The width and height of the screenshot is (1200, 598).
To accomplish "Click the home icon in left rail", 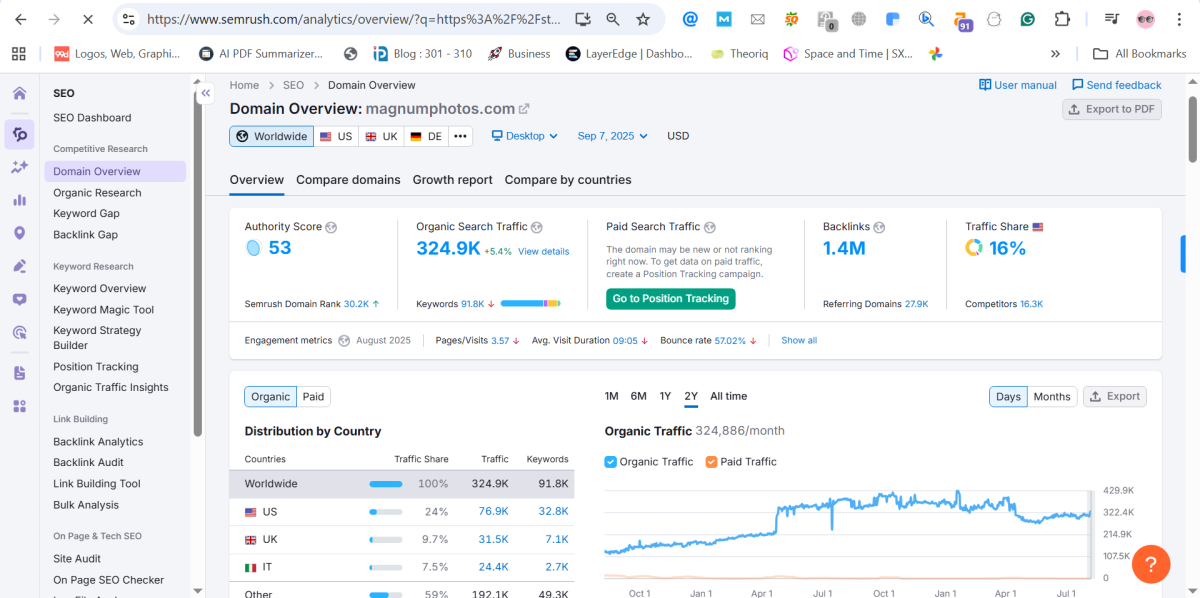I will [x=19, y=93].
